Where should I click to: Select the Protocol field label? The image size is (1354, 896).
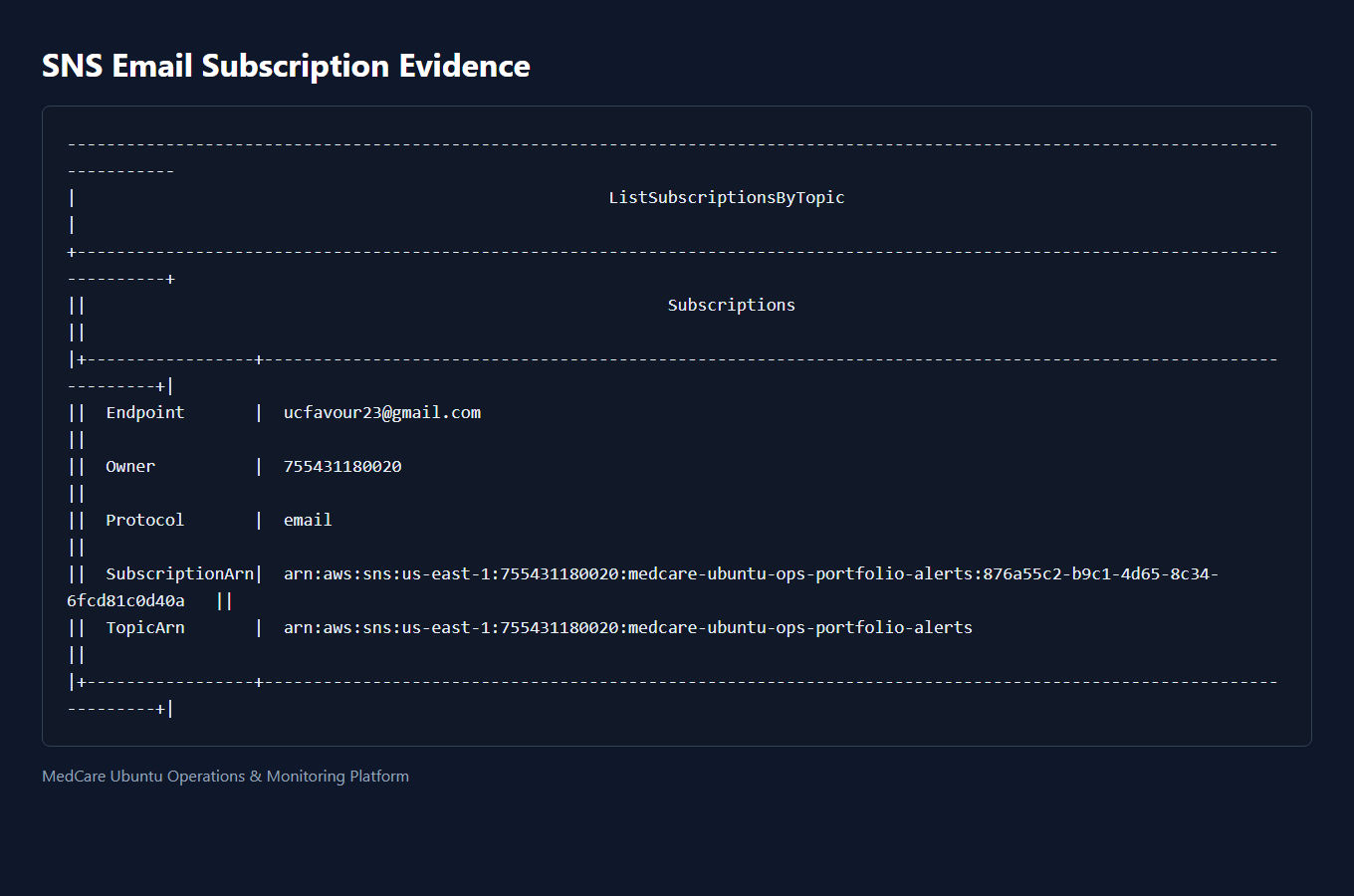click(x=145, y=520)
